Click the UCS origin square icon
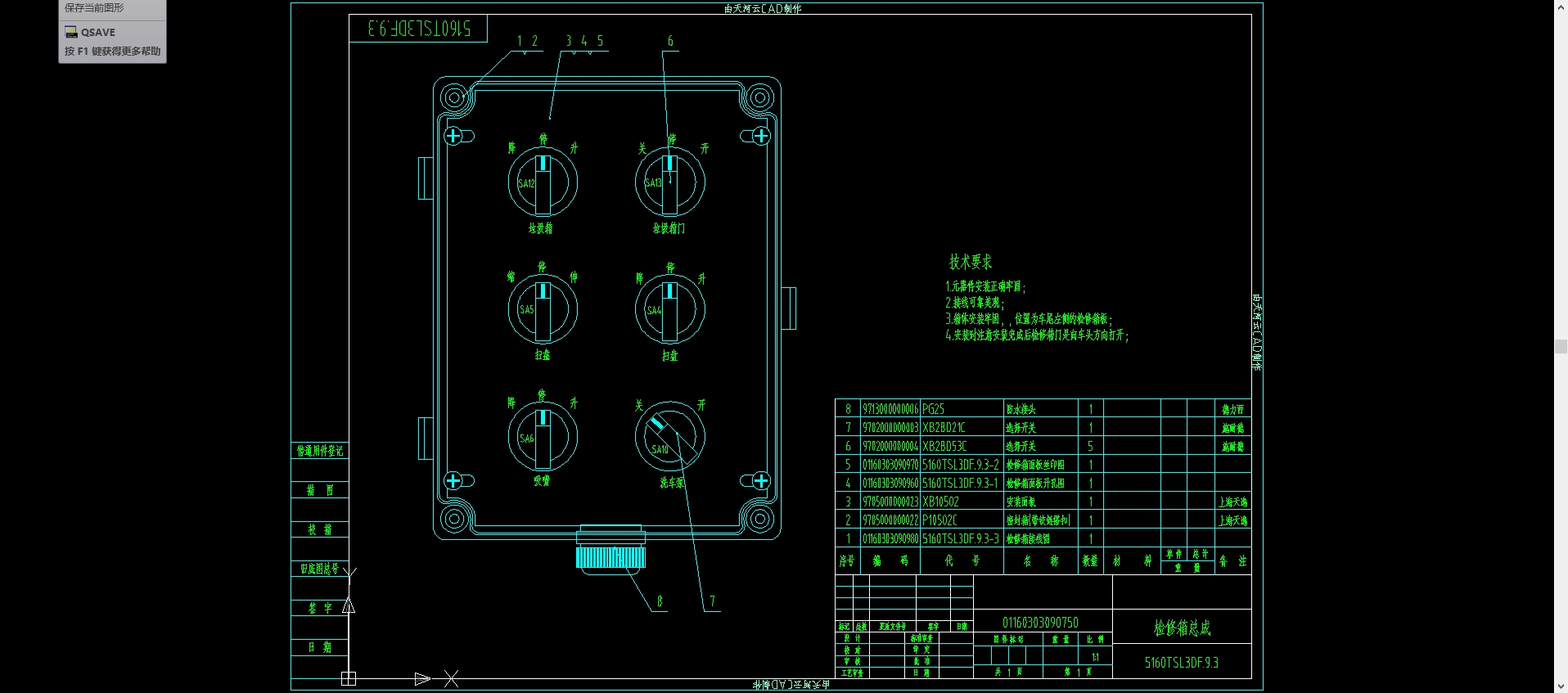 pyautogui.click(x=349, y=678)
